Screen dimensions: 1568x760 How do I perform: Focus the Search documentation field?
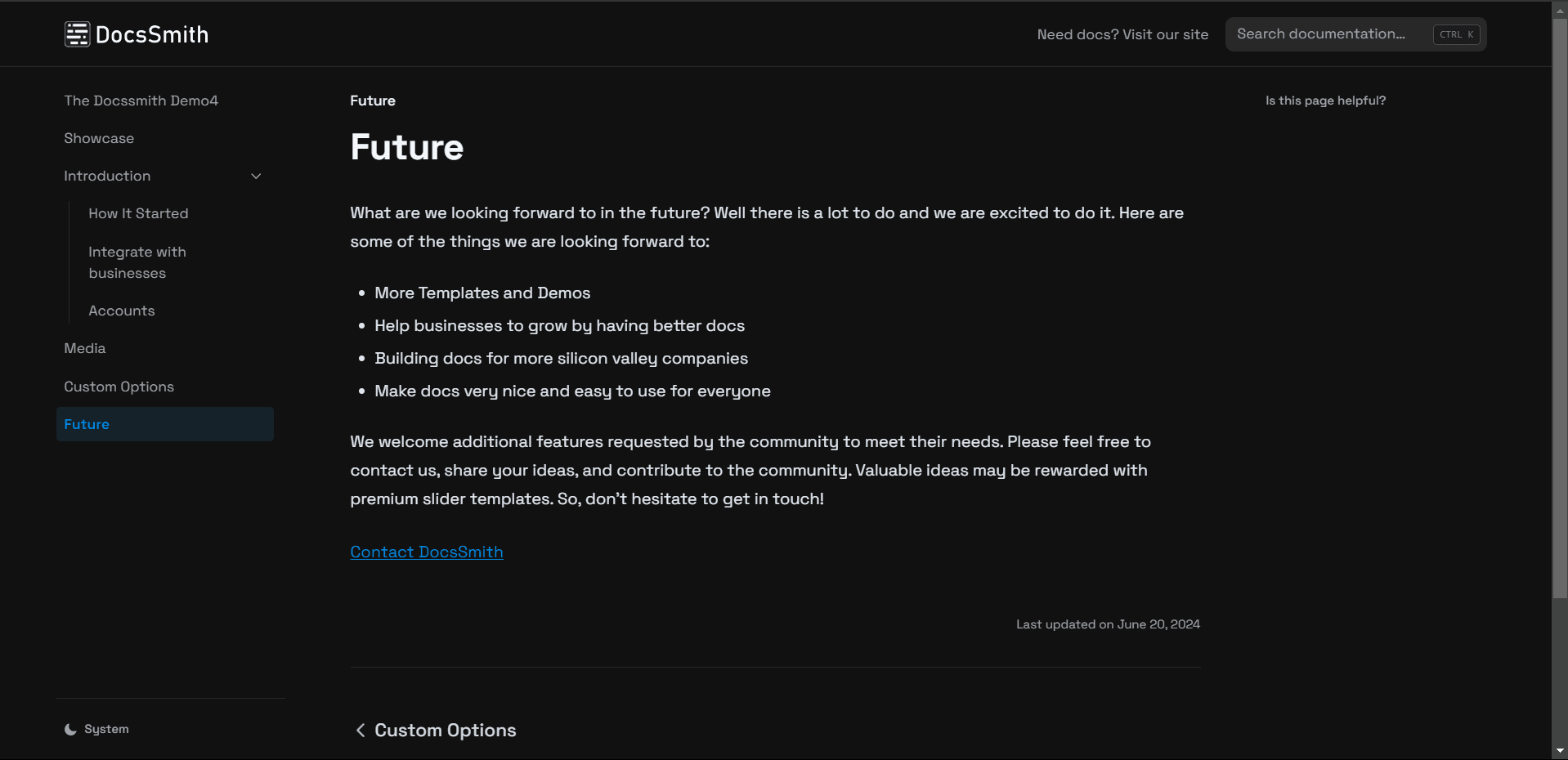[1328, 34]
